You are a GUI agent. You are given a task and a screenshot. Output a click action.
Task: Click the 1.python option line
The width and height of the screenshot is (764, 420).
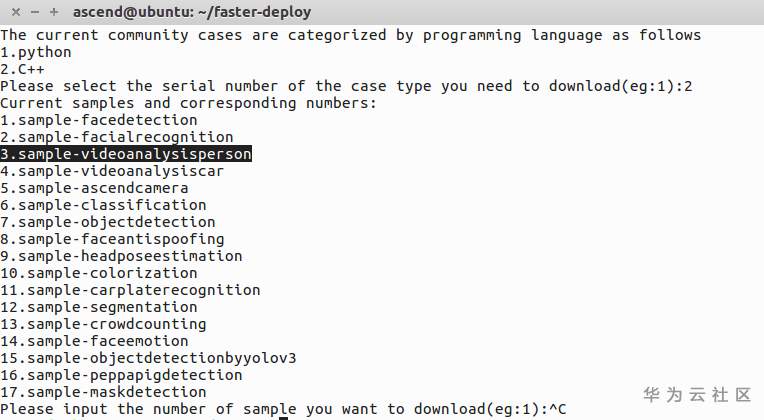[x=36, y=52]
